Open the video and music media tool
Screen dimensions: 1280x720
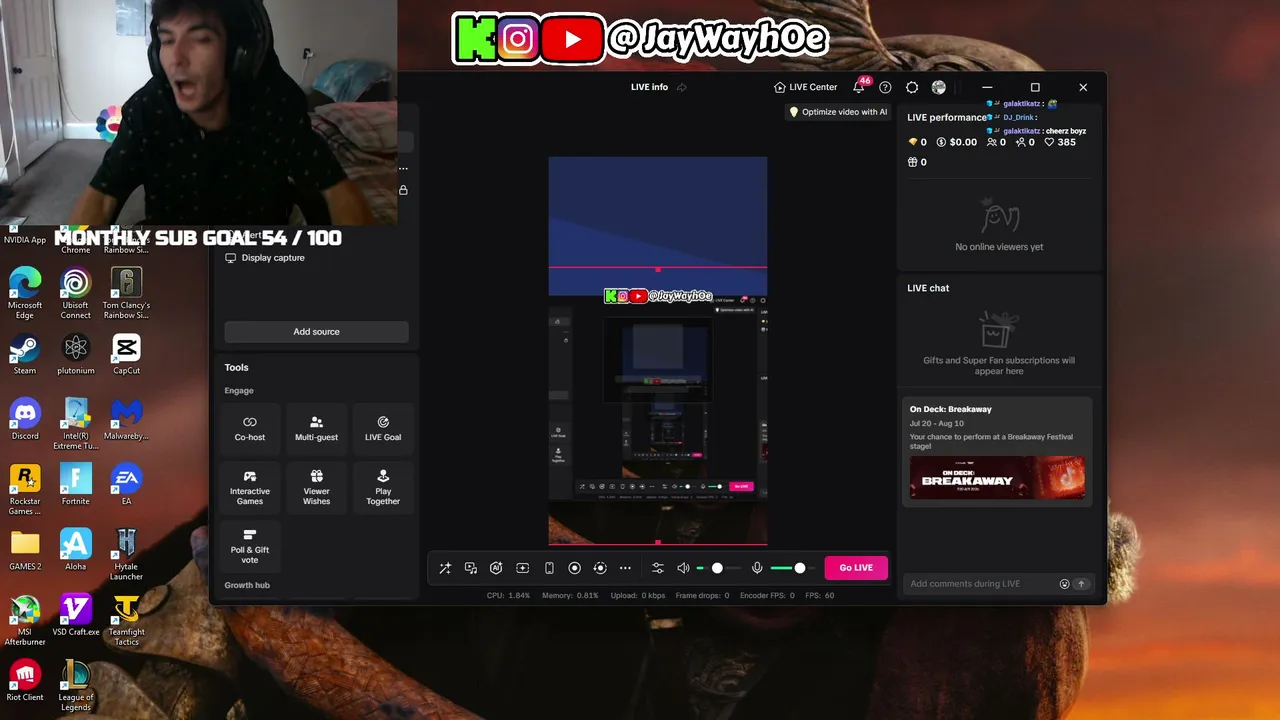[471, 568]
